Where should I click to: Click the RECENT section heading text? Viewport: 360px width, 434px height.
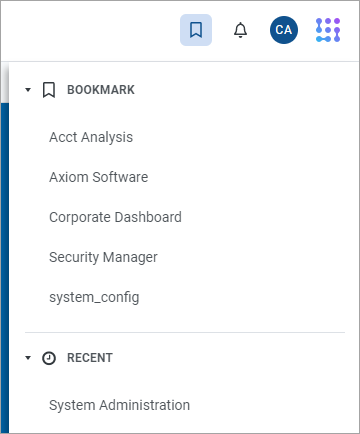[x=90, y=358]
